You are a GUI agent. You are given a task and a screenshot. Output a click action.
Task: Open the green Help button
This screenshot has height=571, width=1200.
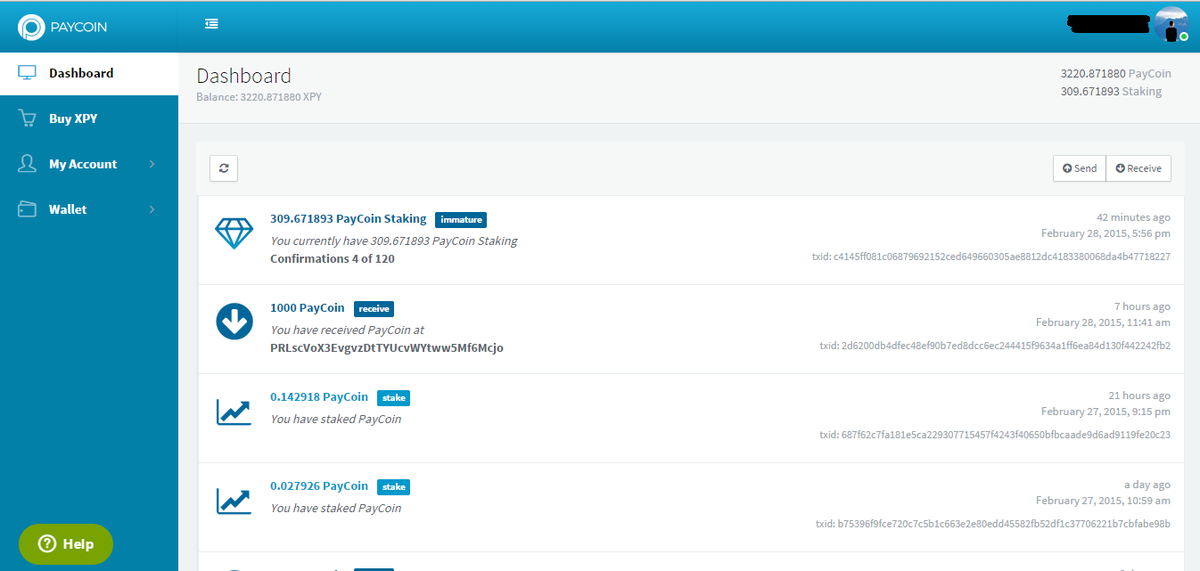[66, 544]
